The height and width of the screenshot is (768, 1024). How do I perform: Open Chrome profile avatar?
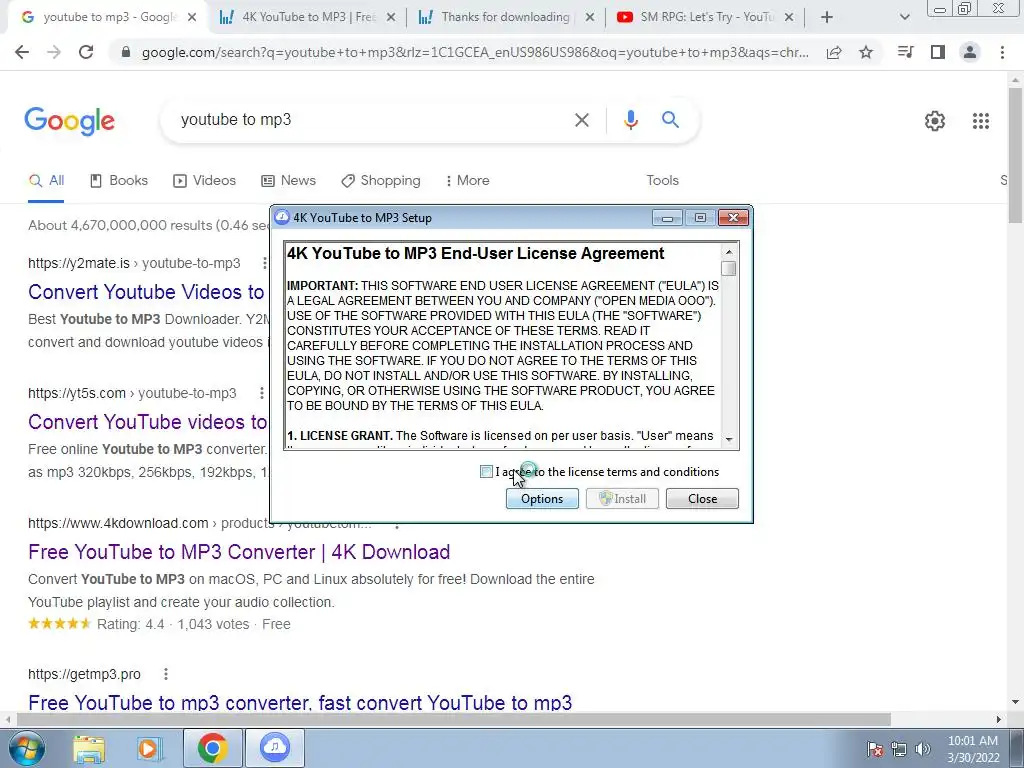[970, 52]
